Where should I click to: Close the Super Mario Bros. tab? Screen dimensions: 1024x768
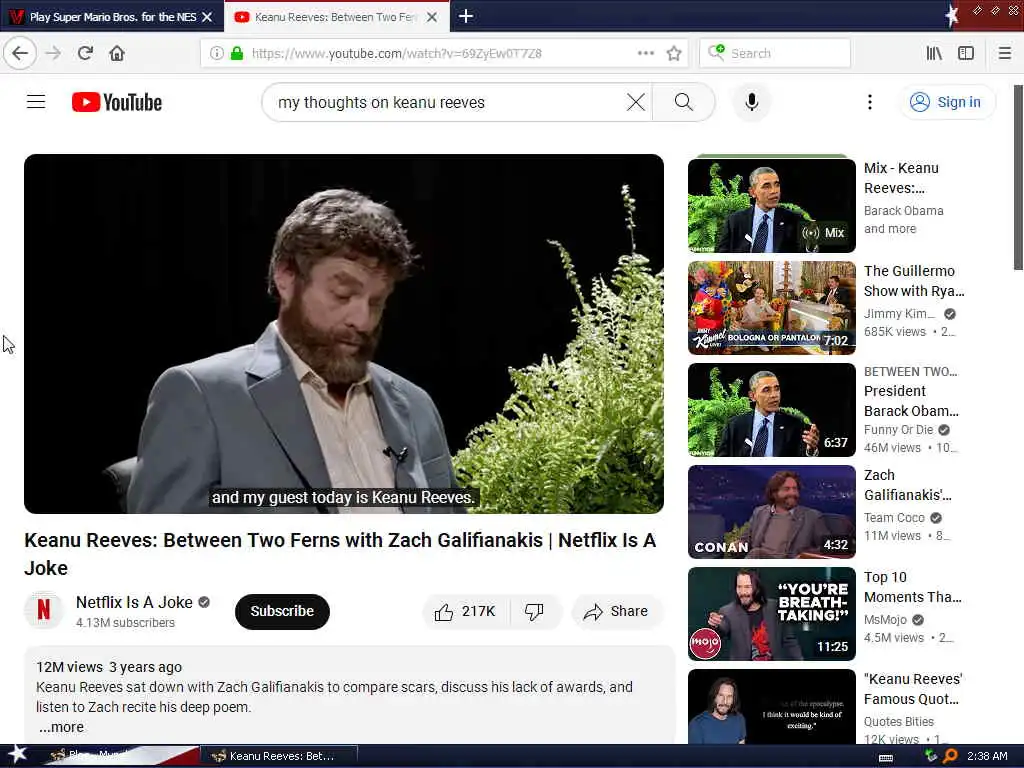207,17
